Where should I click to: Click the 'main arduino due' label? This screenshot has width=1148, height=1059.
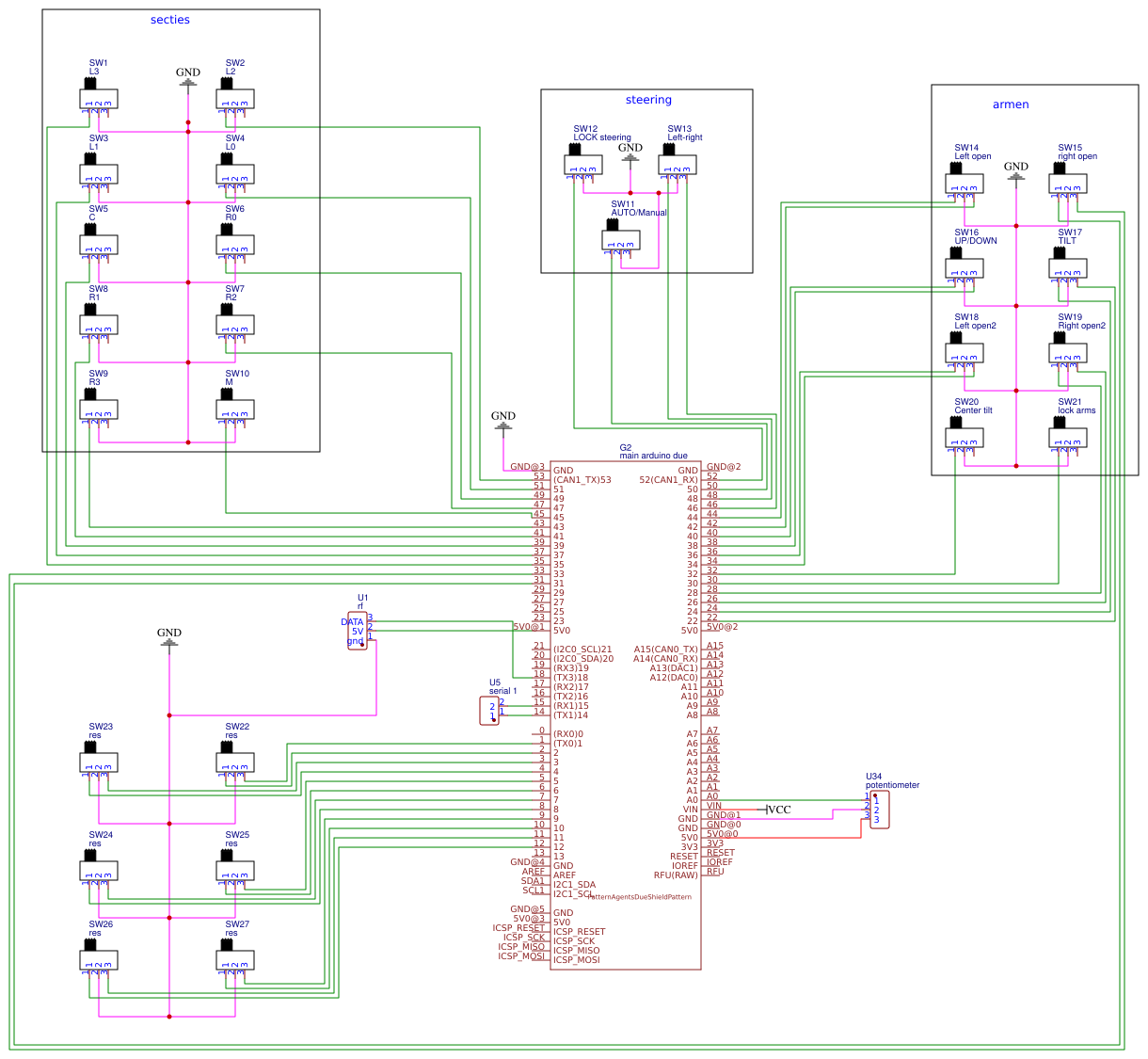(653, 456)
